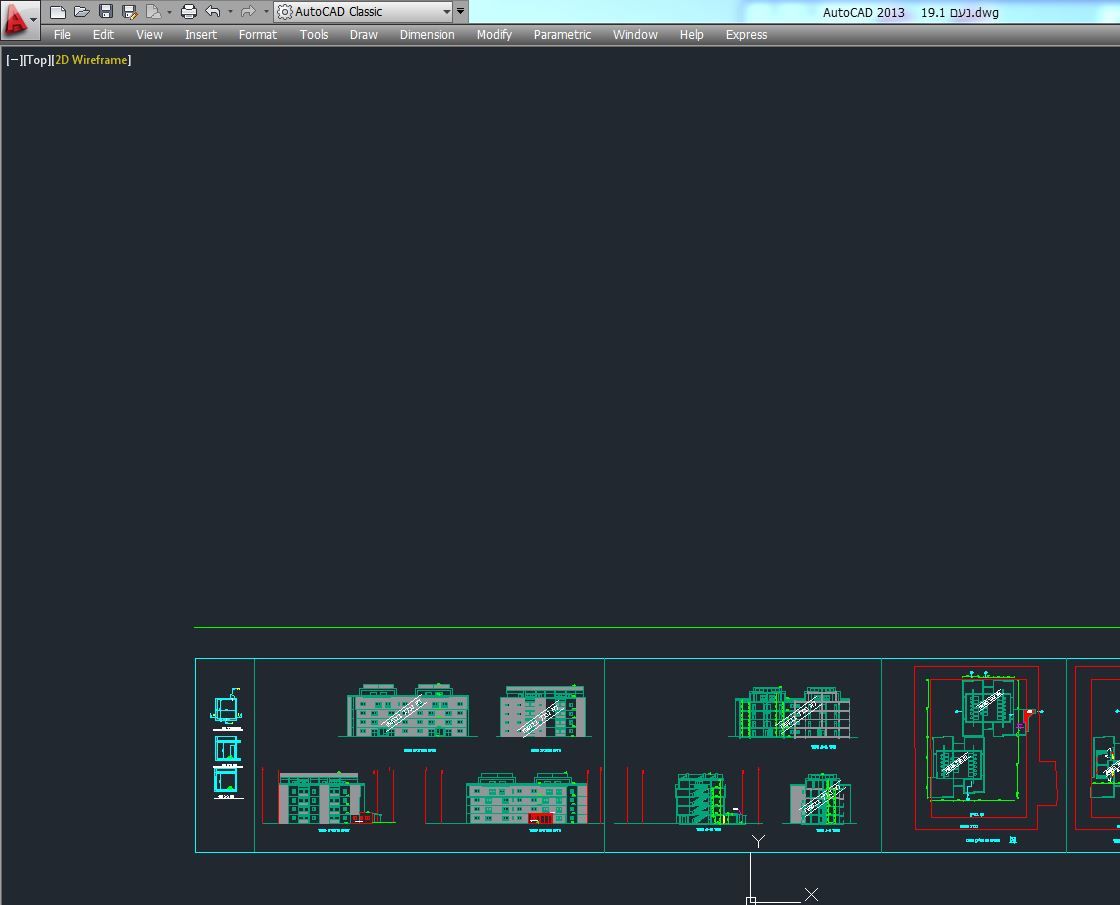Click the Open file folder icon
Viewport: 1120px width, 905px height.
(82, 12)
